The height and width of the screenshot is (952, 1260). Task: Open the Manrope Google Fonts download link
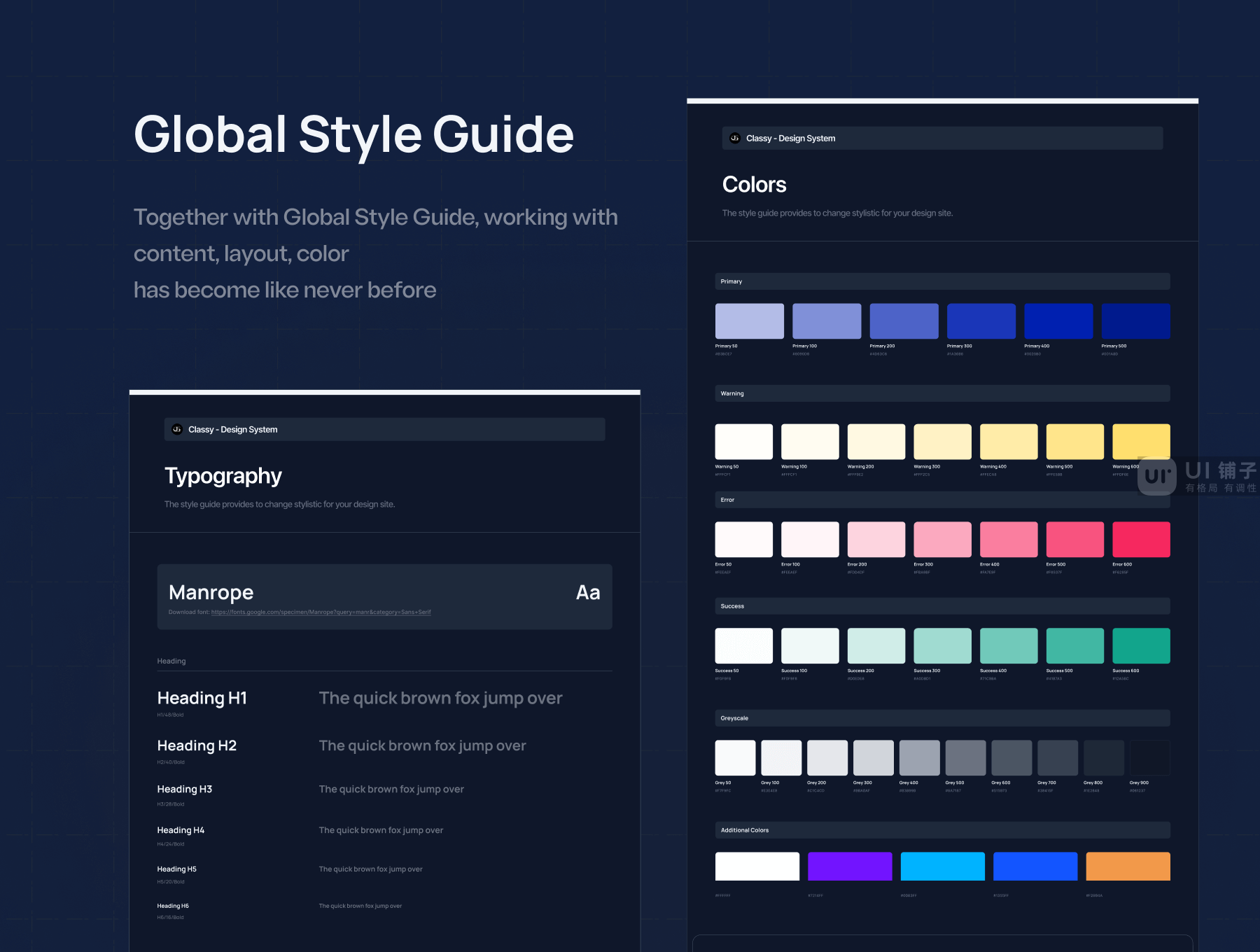tap(321, 612)
